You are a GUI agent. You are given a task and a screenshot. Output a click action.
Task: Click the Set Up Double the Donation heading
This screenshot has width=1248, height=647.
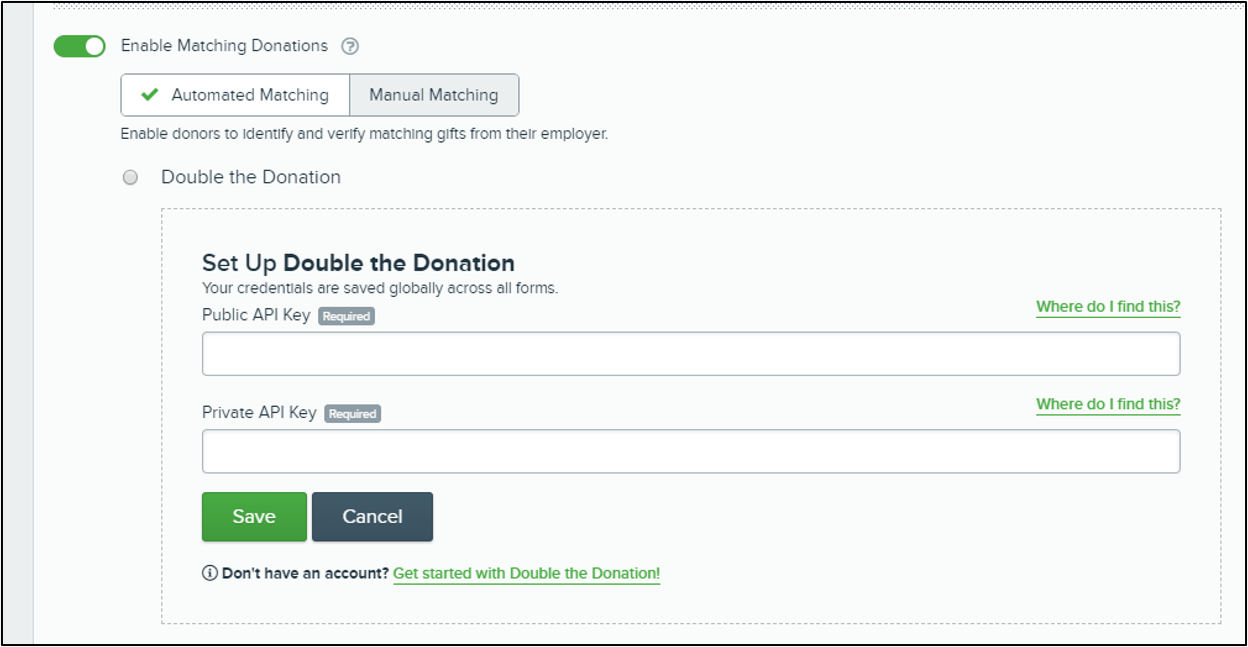coord(358,263)
